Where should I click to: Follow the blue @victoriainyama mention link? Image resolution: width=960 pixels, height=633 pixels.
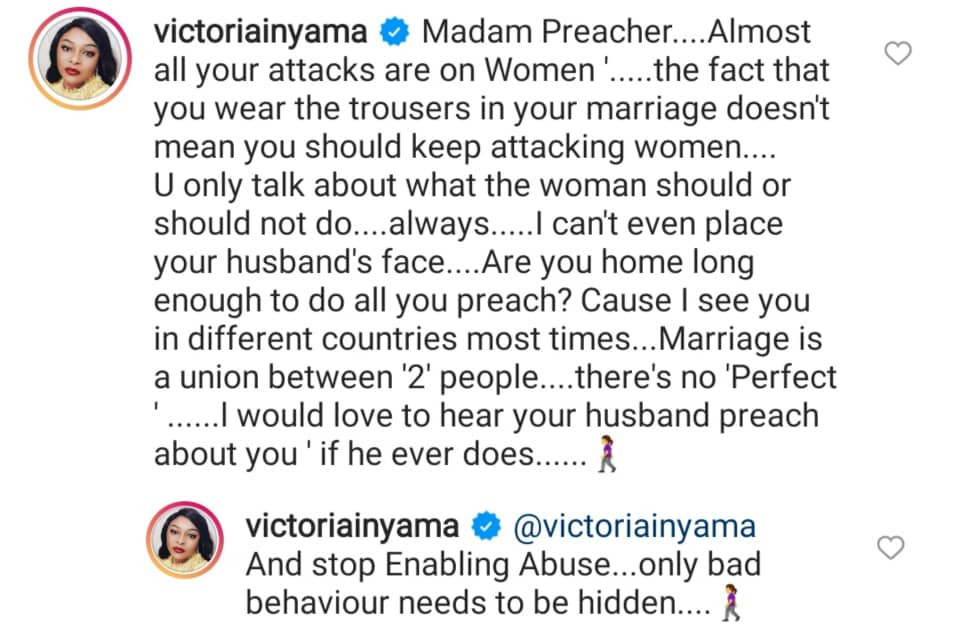pyautogui.click(x=633, y=526)
